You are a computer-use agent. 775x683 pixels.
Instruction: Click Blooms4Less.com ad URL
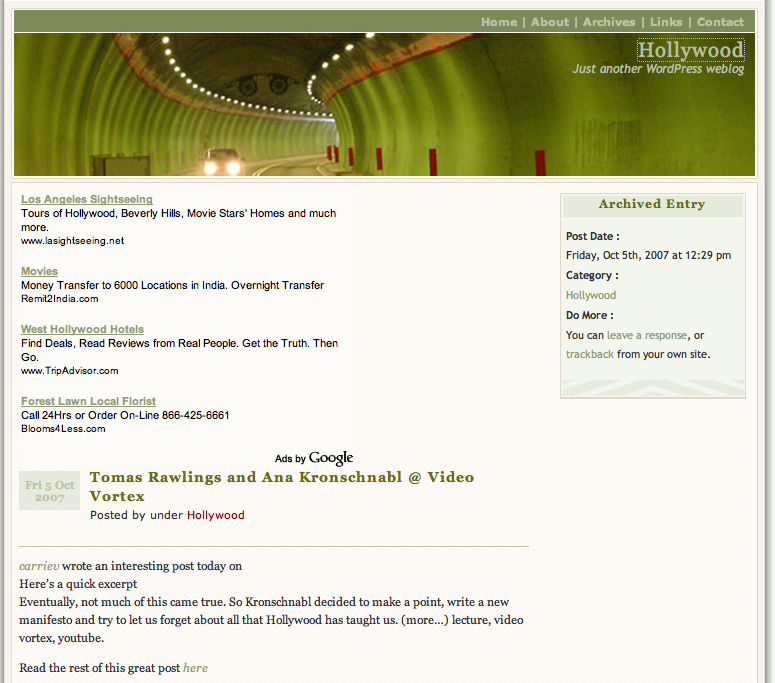tap(63, 428)
